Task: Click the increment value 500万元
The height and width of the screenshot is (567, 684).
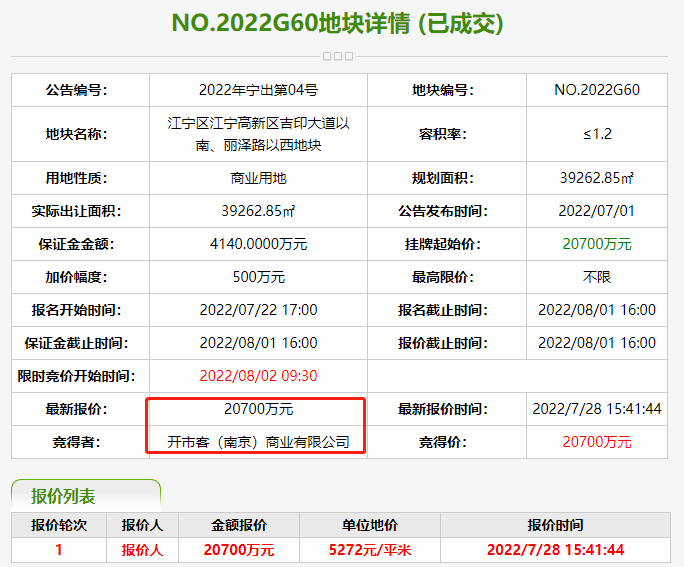Action: pyautogui.click(x=258, y=277)
